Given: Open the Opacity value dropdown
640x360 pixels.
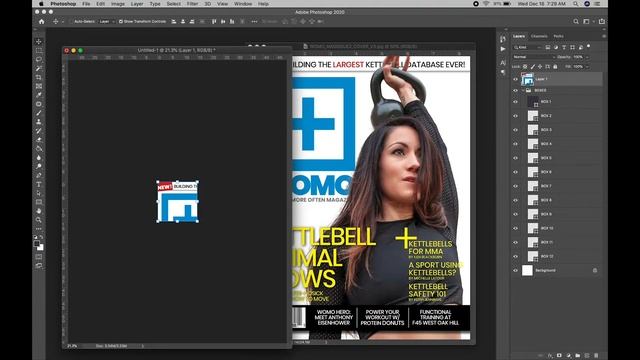Looking at the screenshot, I should click(x=587, y=57).
